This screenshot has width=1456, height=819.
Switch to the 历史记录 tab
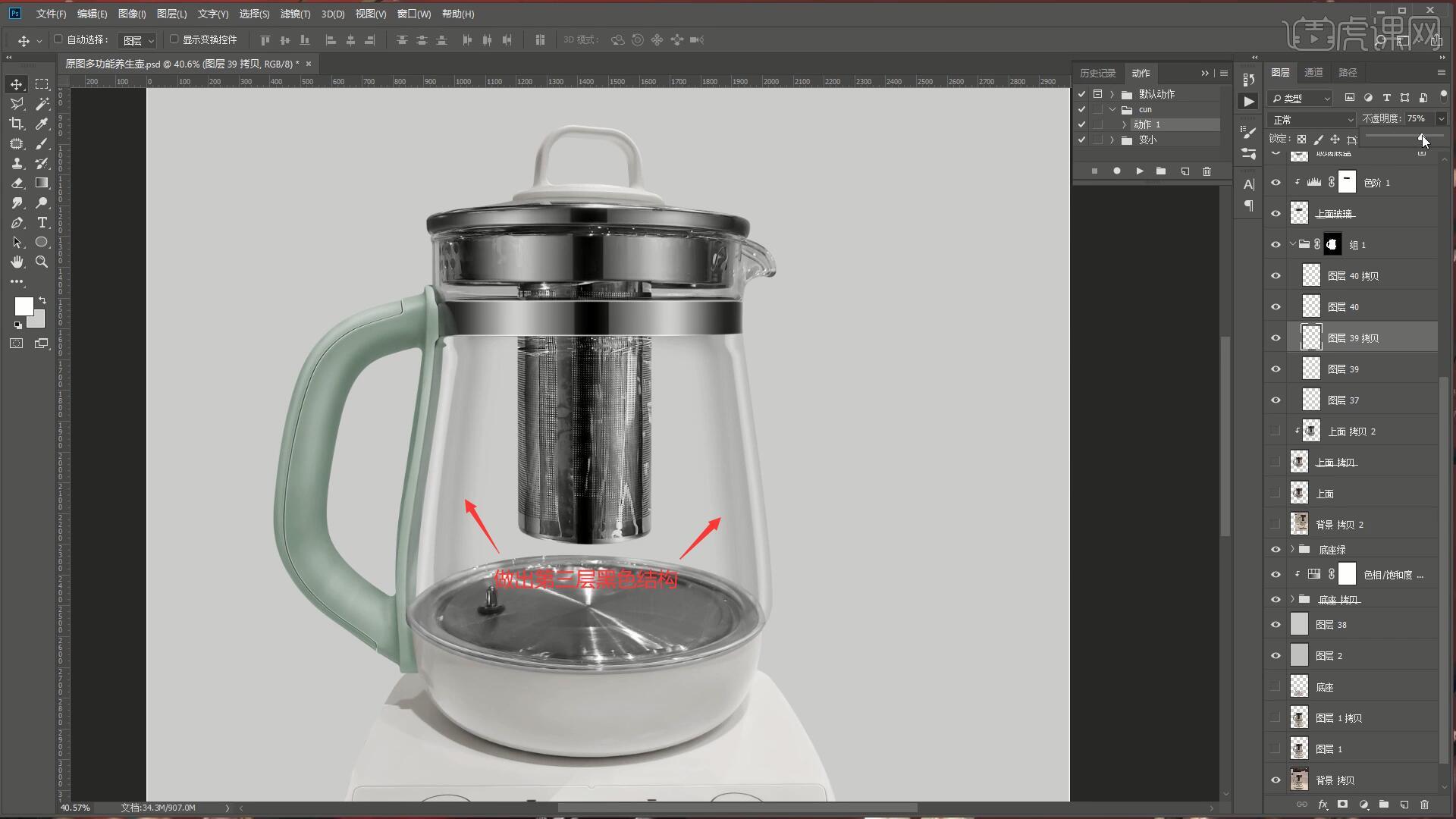coord(1097,73)
